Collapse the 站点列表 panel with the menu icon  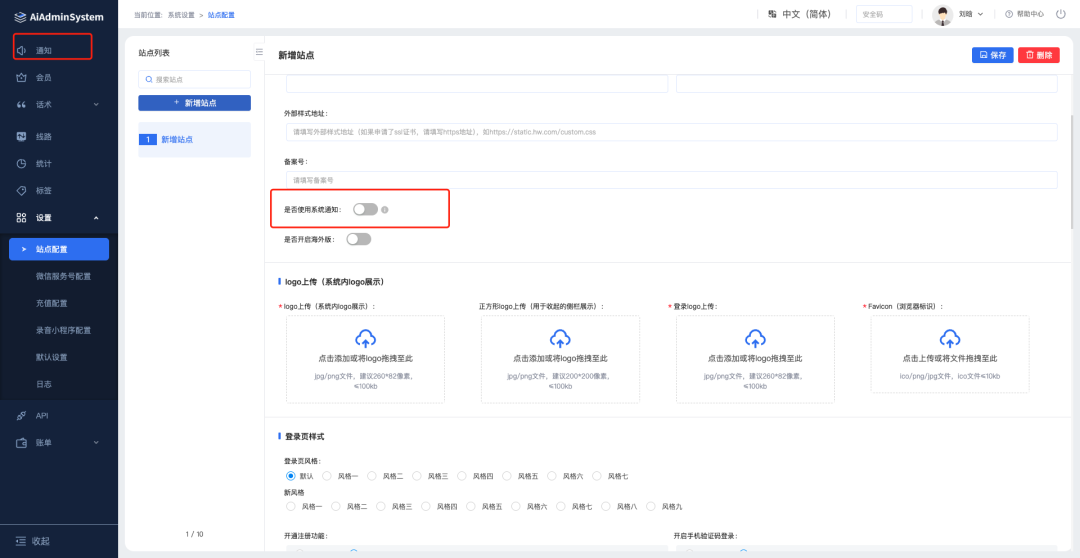click(259, 52)
